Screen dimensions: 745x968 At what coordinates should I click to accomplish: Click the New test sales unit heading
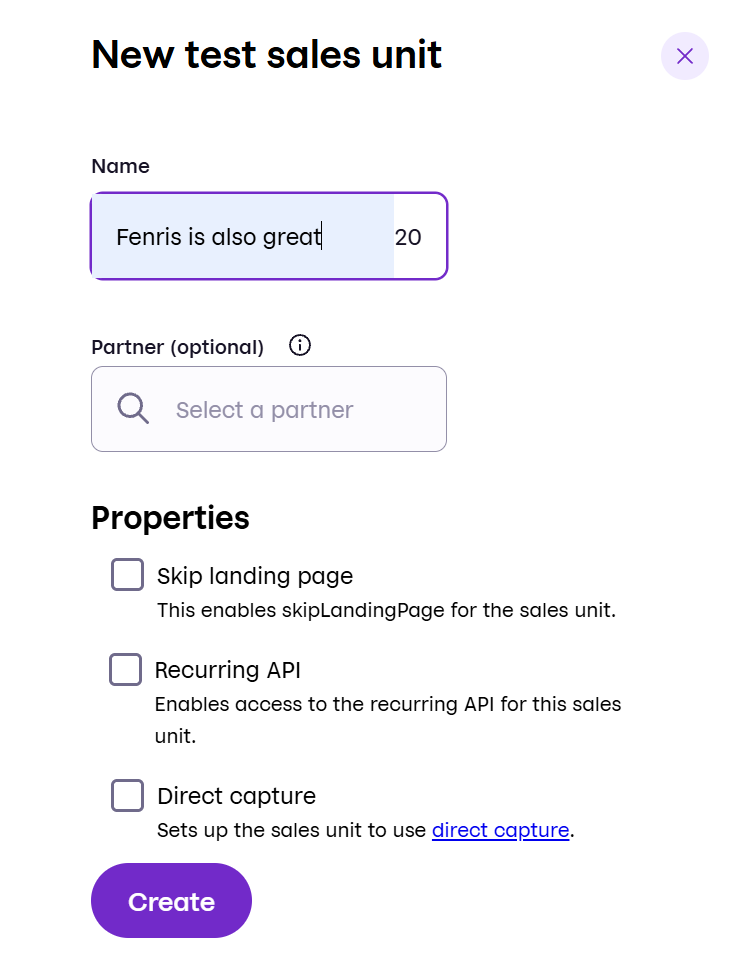click(266, 55)
